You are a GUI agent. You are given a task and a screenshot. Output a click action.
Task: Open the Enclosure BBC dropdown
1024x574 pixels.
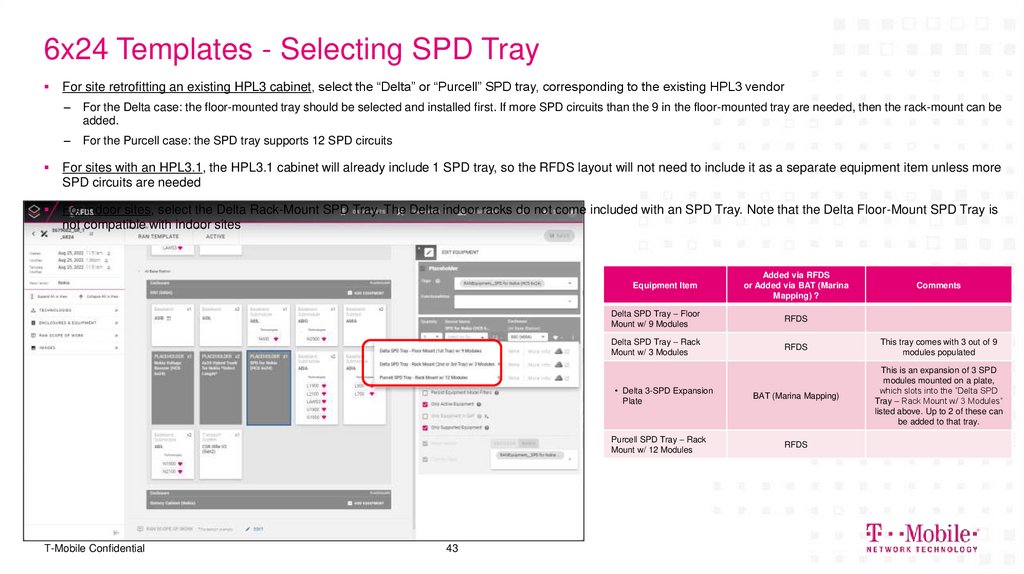click(528, 337)
